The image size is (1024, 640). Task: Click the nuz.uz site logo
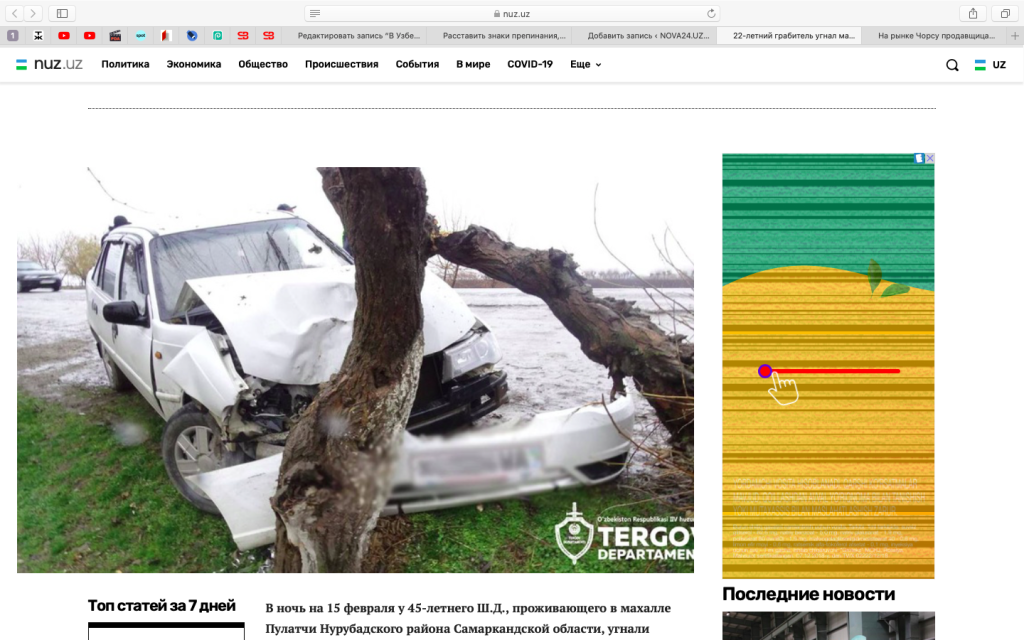click(49, 64)
